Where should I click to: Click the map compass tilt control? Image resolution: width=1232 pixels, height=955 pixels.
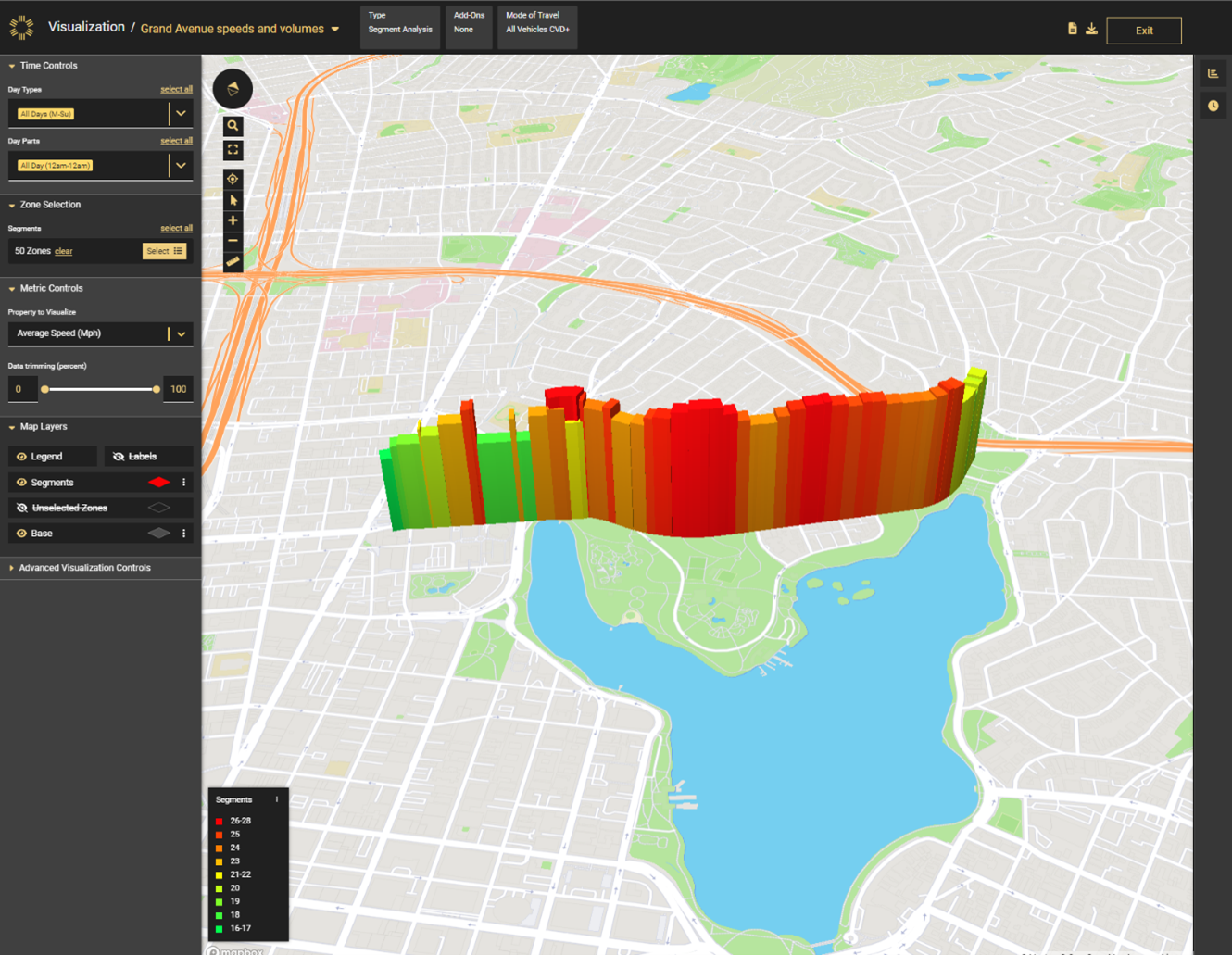233,89
